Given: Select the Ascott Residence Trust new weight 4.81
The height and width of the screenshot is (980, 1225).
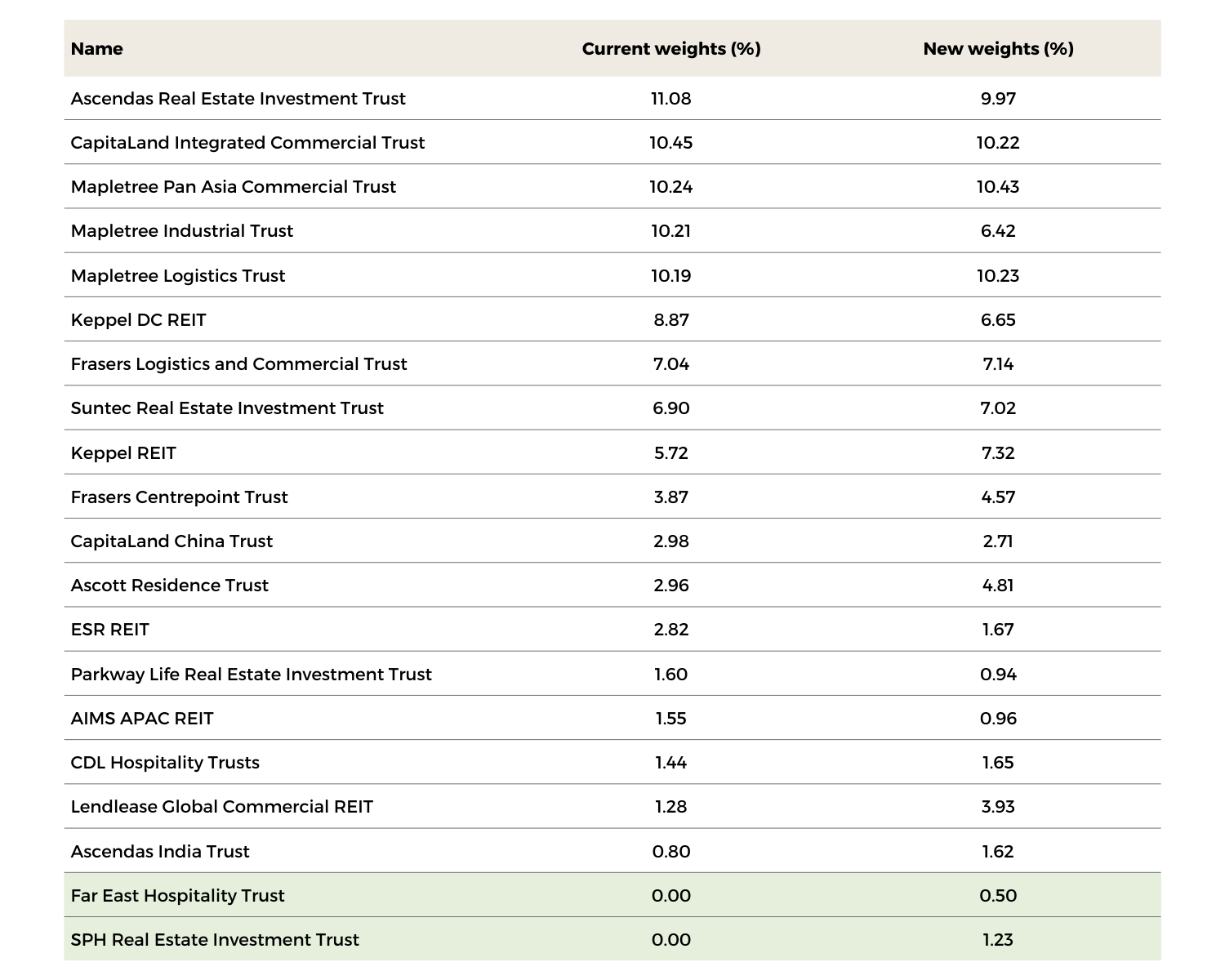Looking at the screenshot, I should tap(998, 585).
